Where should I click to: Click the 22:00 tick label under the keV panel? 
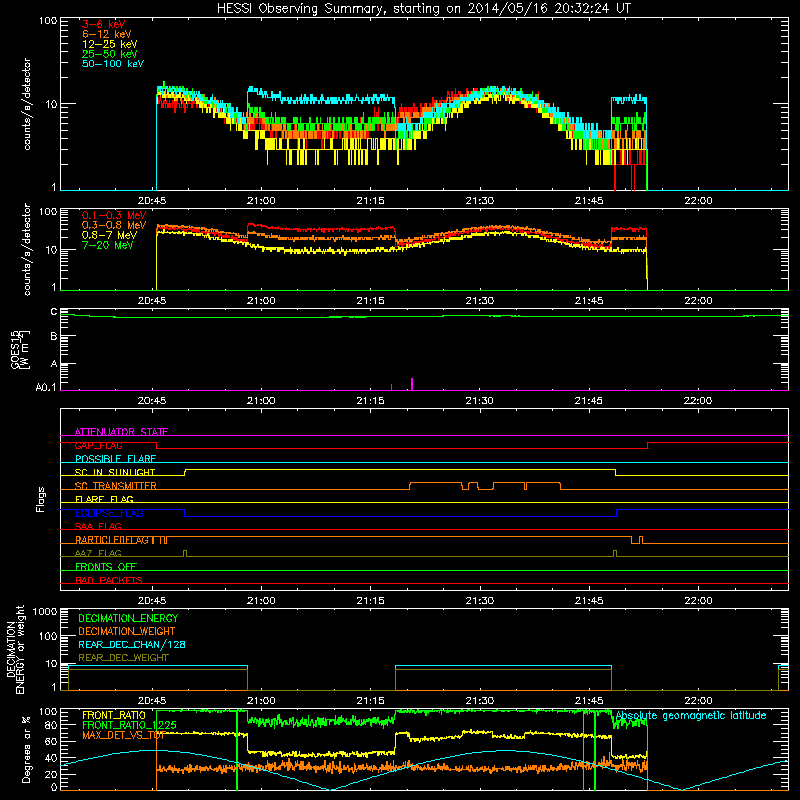pyautogui.click(x=698, y=201)
